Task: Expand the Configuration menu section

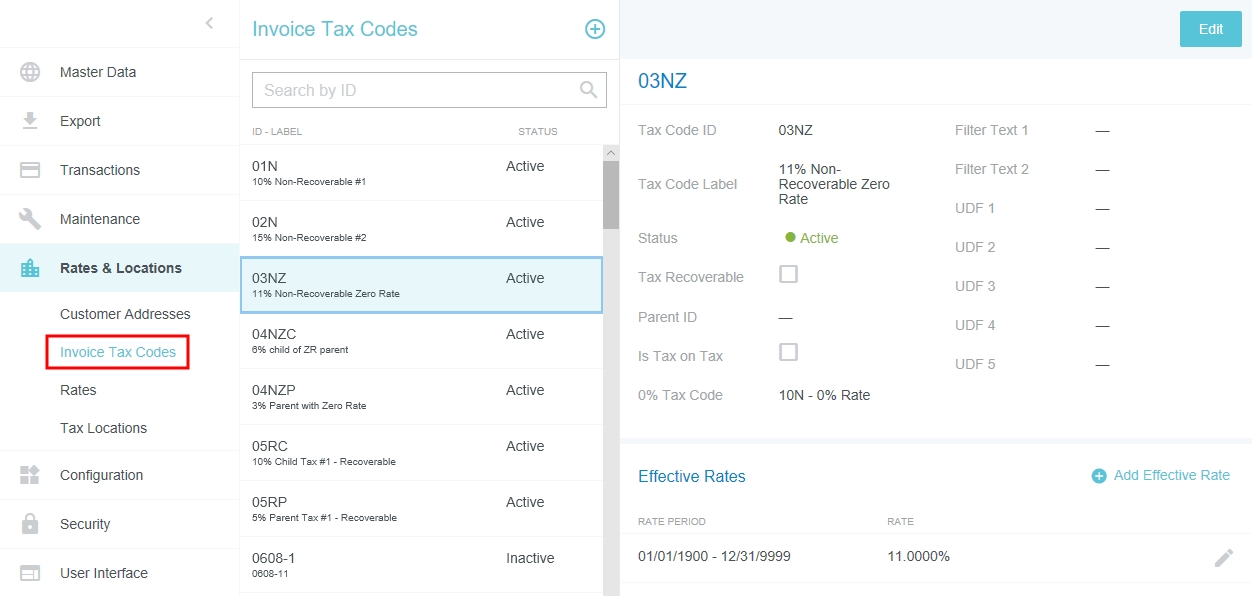Action: pos(101,475)
